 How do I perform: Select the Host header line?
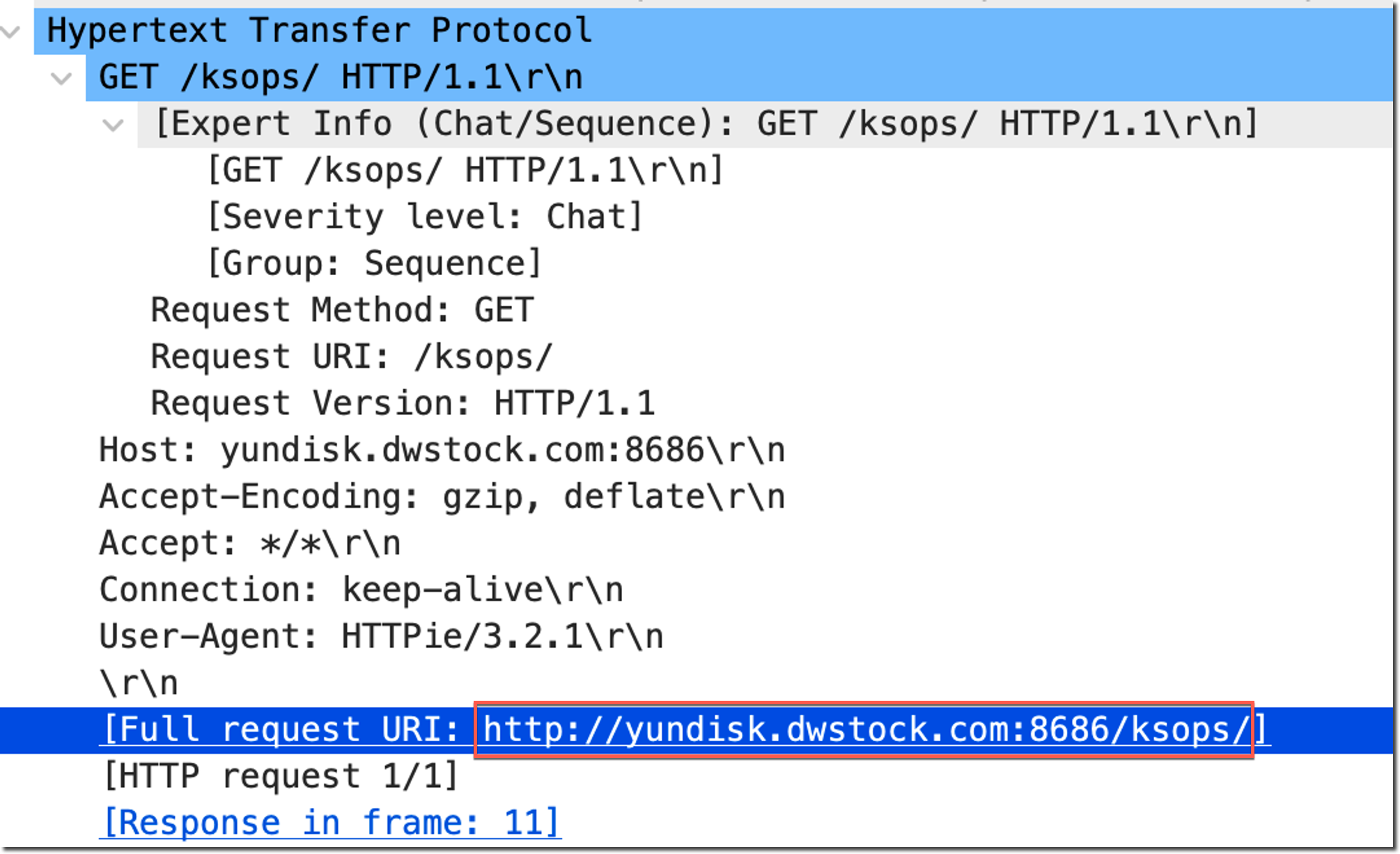[x=442, y=451]
